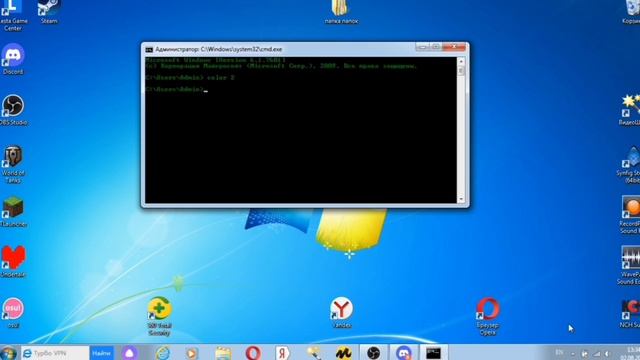Launch Discord from the desktop
Image resolution: width=640 pixels, height=360 pixels.
(13, 59)
